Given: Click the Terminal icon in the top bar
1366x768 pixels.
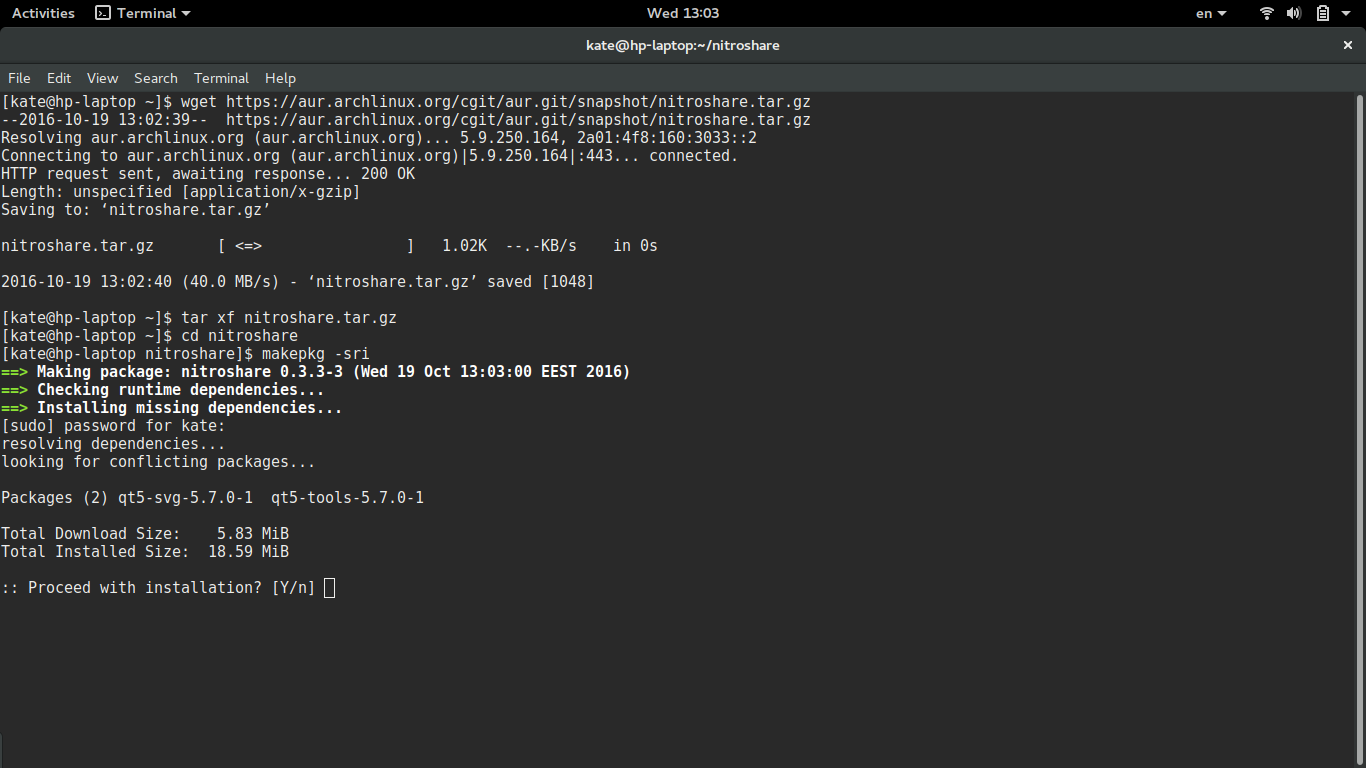Looking at the screenshot, I should pos(103,13).
